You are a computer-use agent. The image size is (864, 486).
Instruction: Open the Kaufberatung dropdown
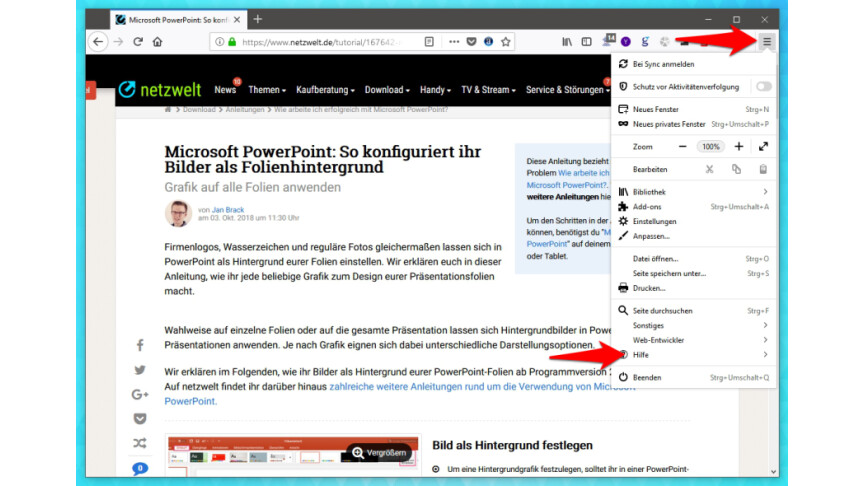[x=325, y=90]
